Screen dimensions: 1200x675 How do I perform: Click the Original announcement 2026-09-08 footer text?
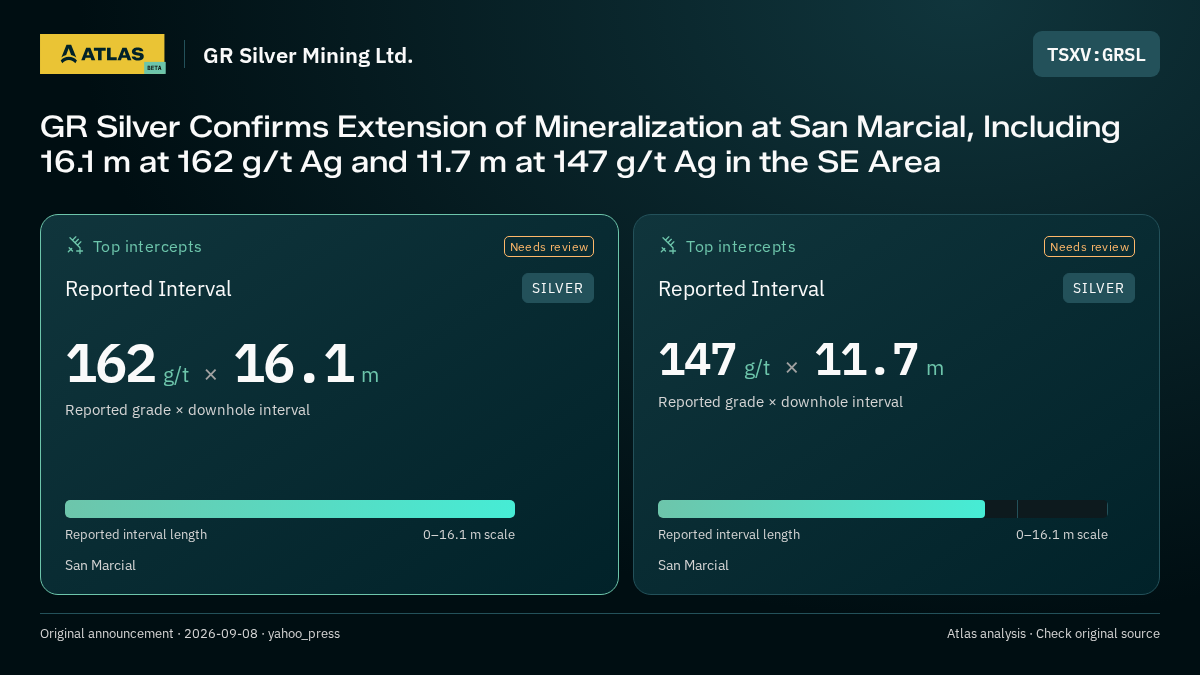click(190, 634)
